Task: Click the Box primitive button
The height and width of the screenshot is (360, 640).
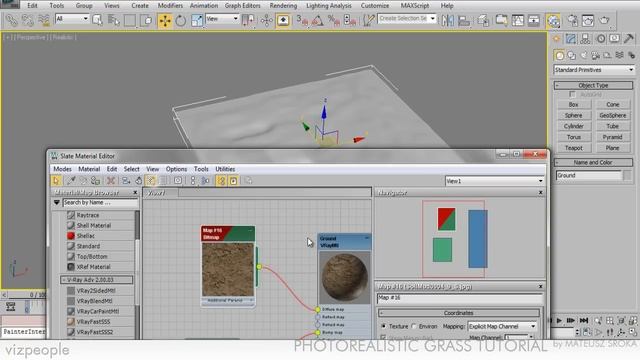Action: (x=573, y=104)
